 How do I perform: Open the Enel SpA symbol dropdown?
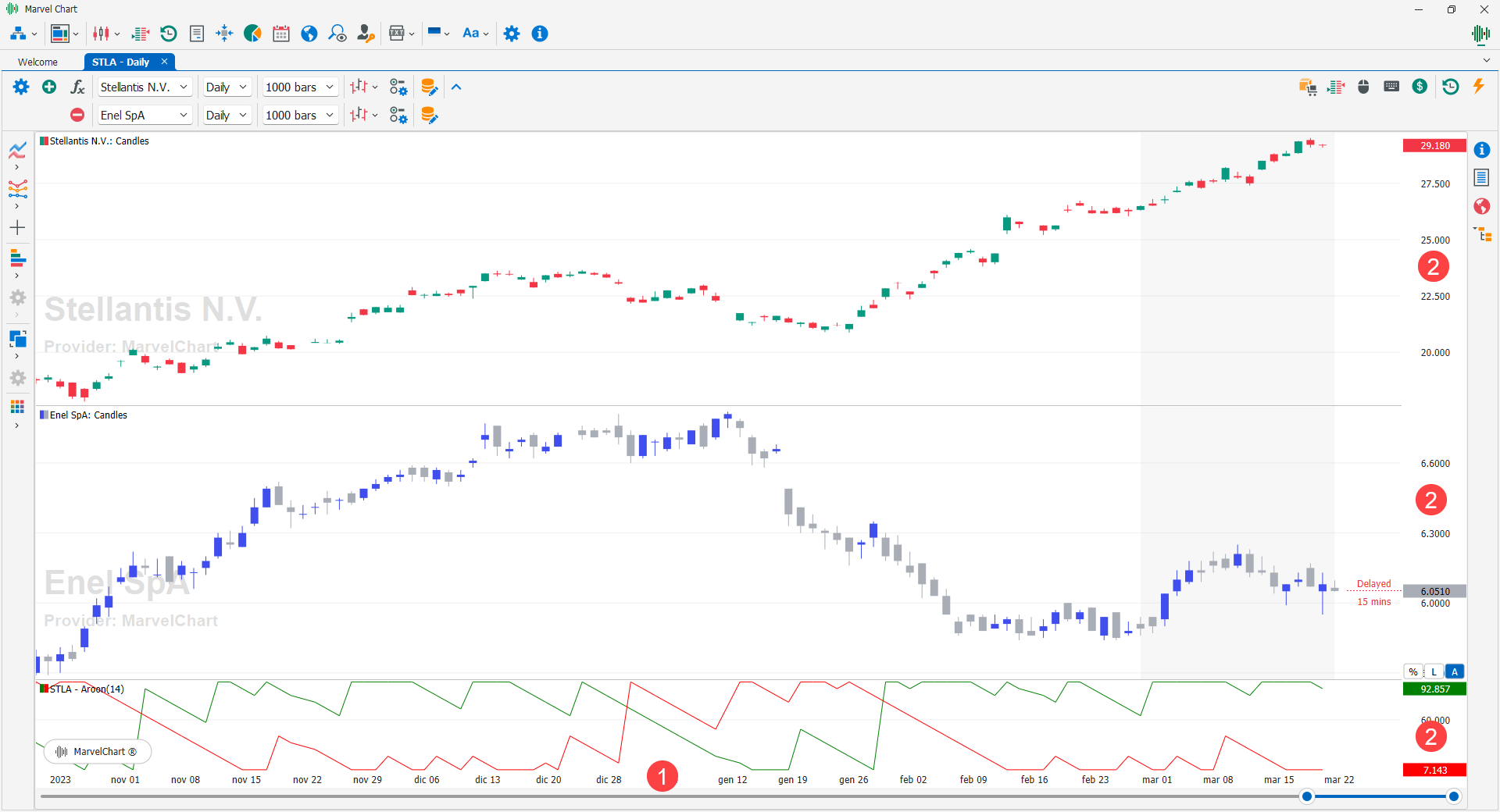coord(145,115)
